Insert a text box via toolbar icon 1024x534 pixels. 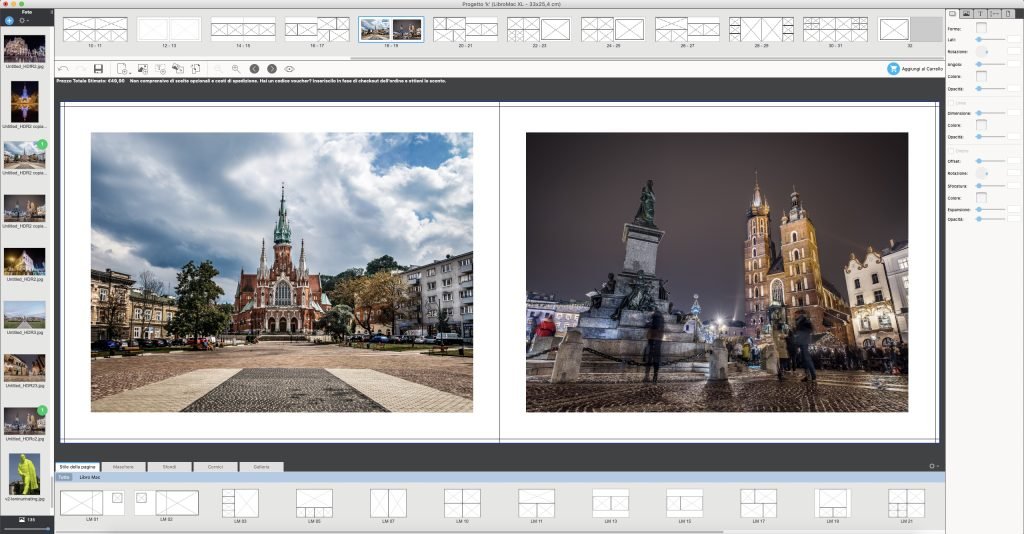coord(160,69)
